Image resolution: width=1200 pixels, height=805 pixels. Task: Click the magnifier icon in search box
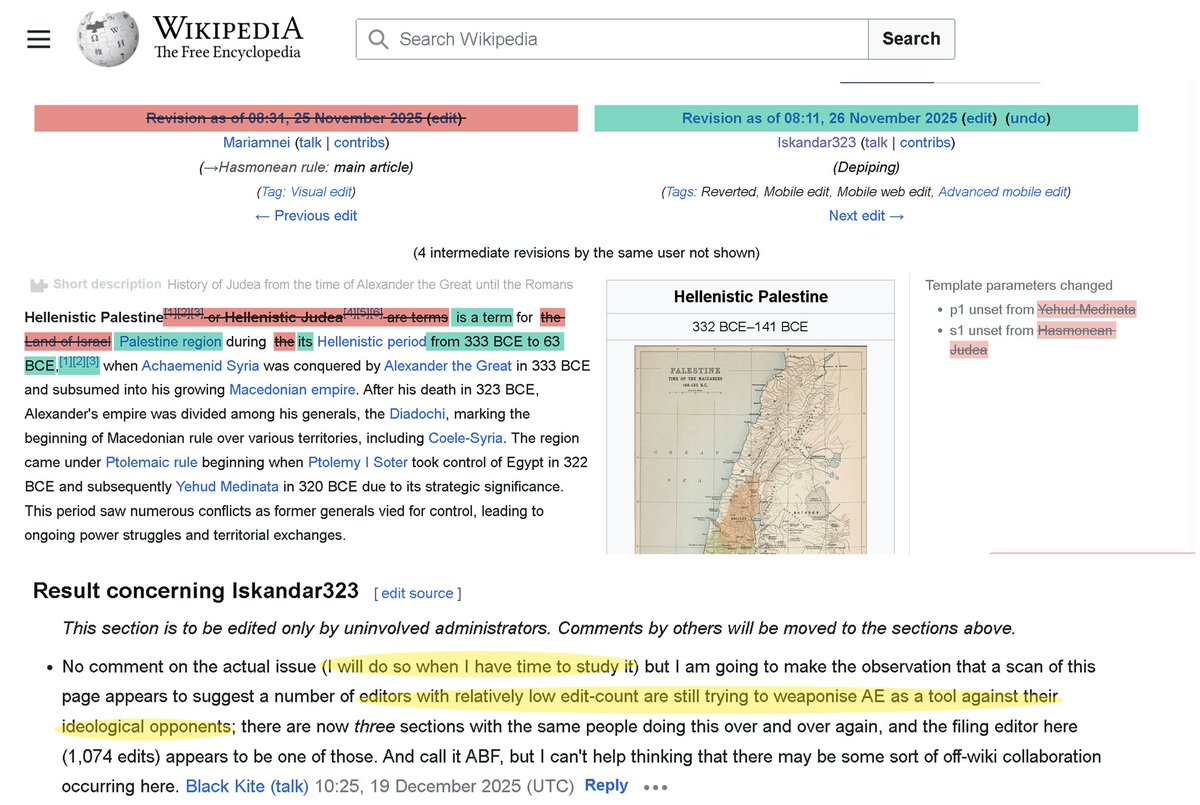[x=378, y=39]
